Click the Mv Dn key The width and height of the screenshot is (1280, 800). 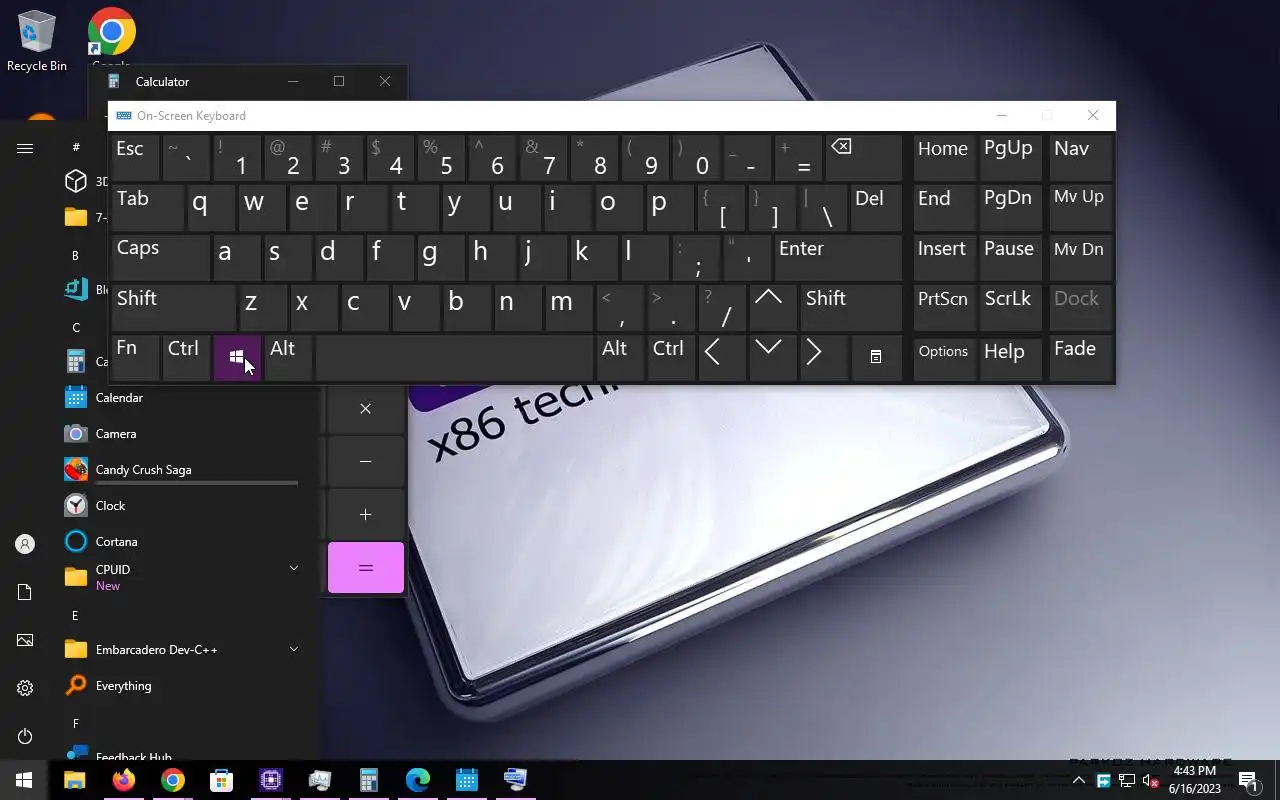pyautogui.click(x=1081, y=257)
